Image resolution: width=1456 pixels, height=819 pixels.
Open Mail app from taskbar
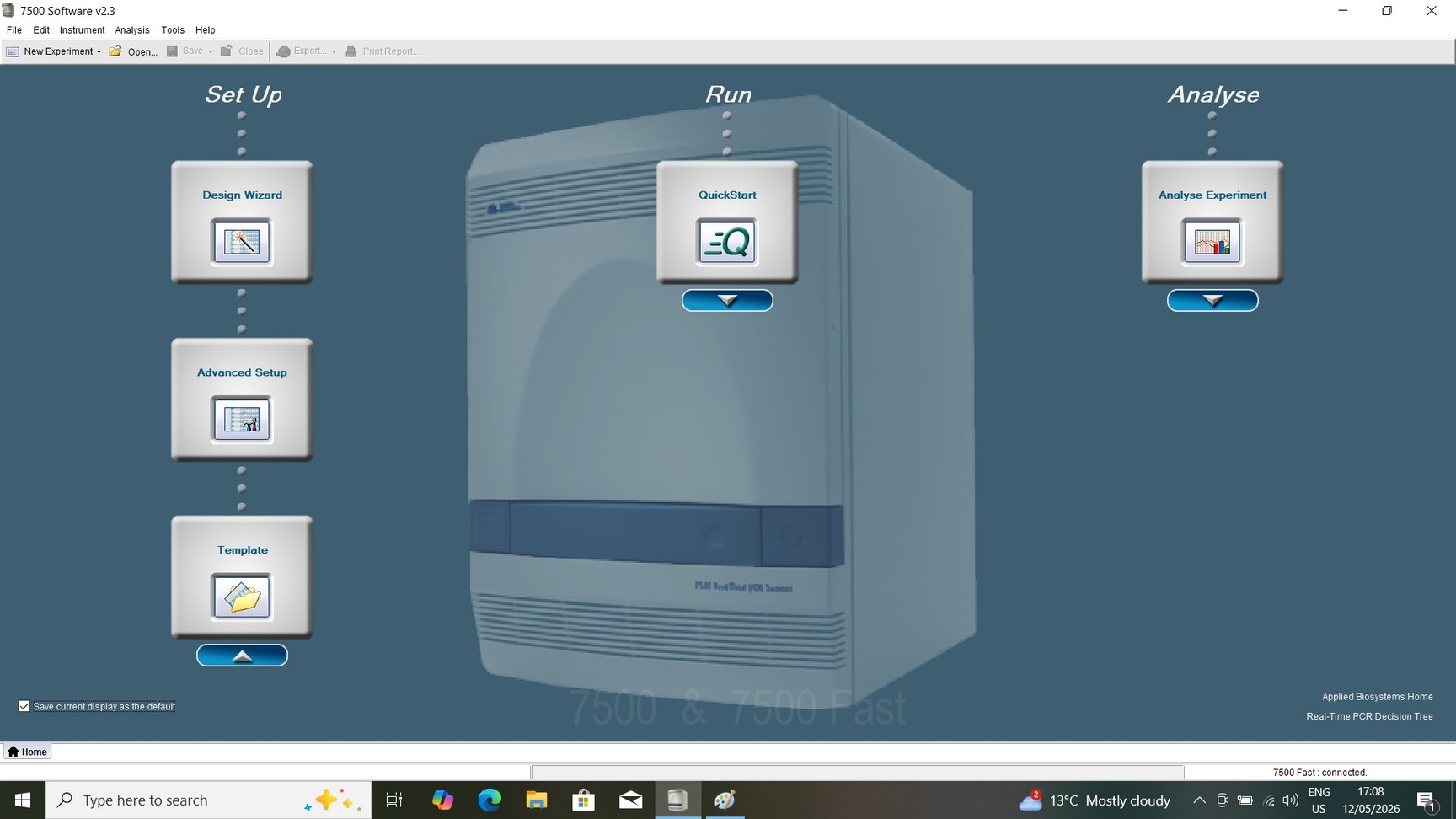[x=630, y=800]
